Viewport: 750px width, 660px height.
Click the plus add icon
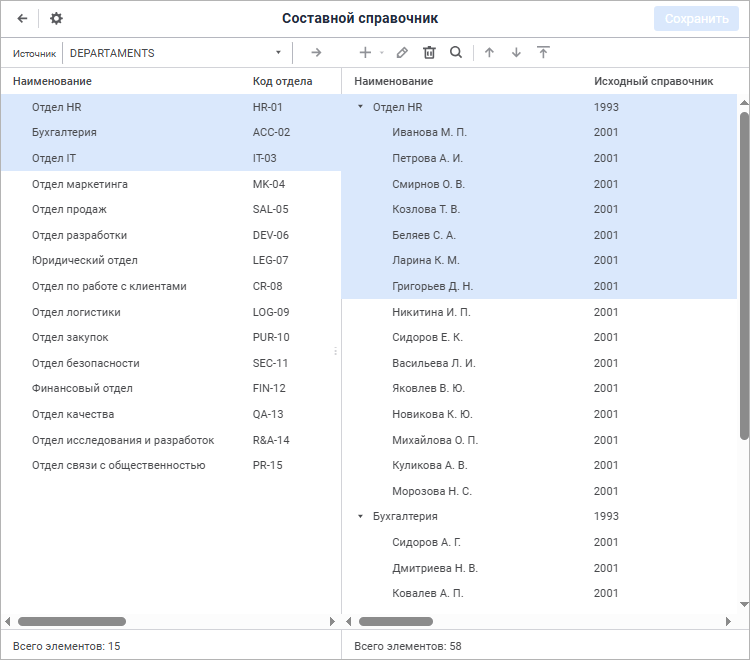coord(365,53)
